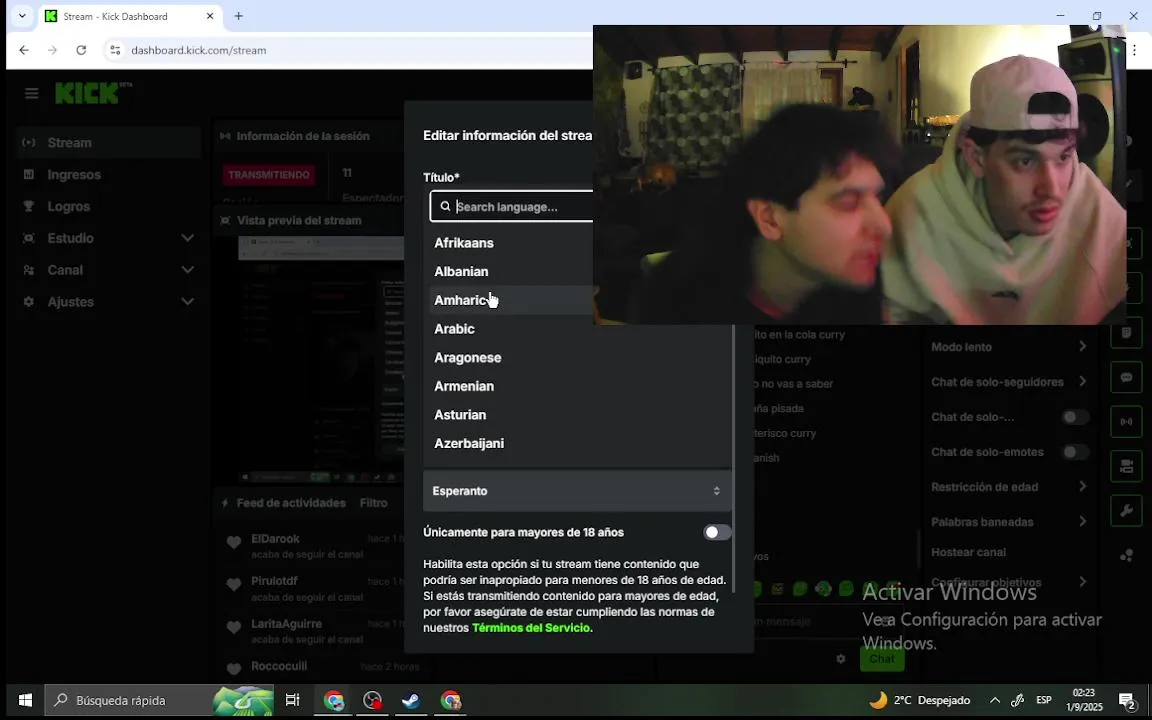The width and height of the screenshot is (1152, 720).
Task: Open Ingresos in the sidebar
Action: (107, 174)
